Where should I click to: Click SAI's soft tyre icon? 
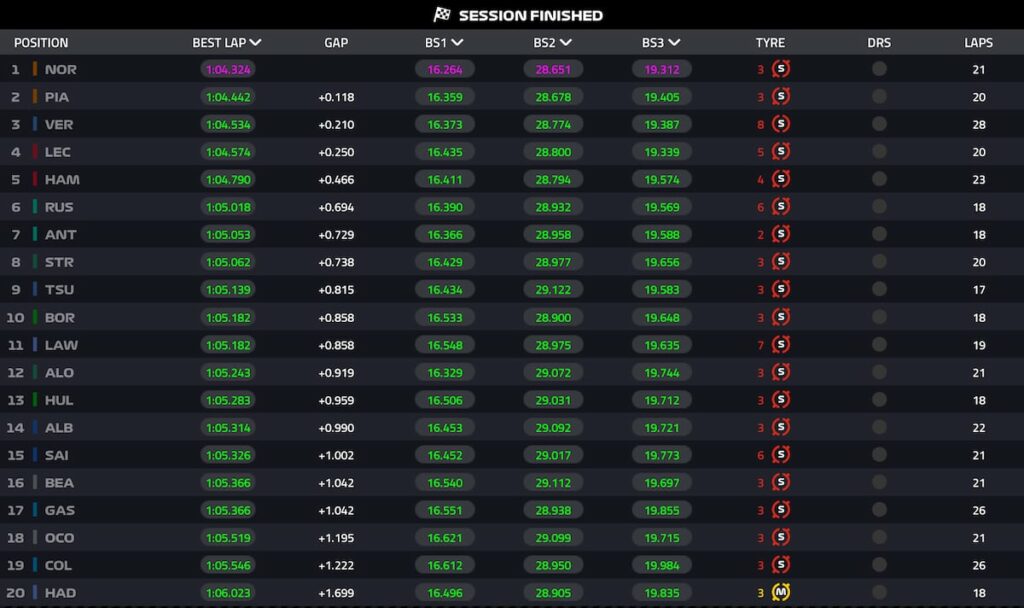(780, 455)
